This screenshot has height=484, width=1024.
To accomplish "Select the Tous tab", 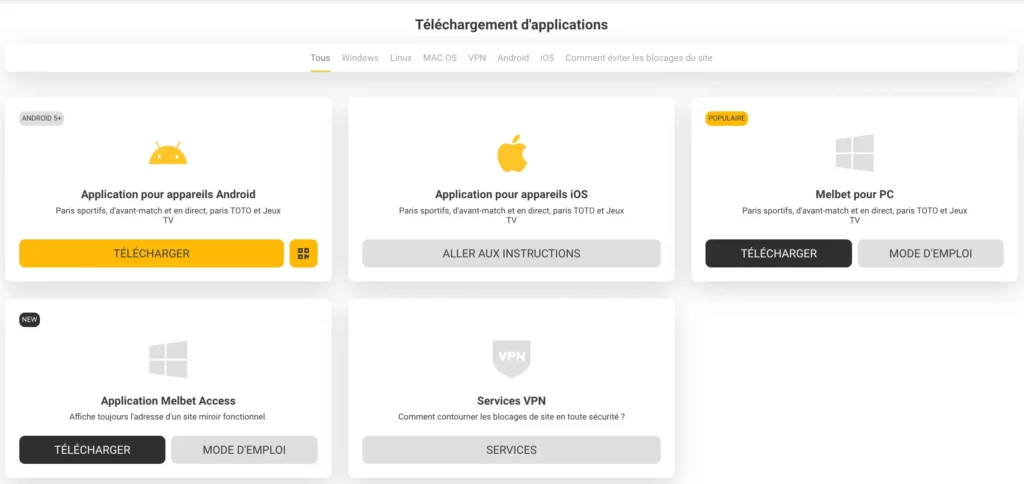I will [320, 58].
